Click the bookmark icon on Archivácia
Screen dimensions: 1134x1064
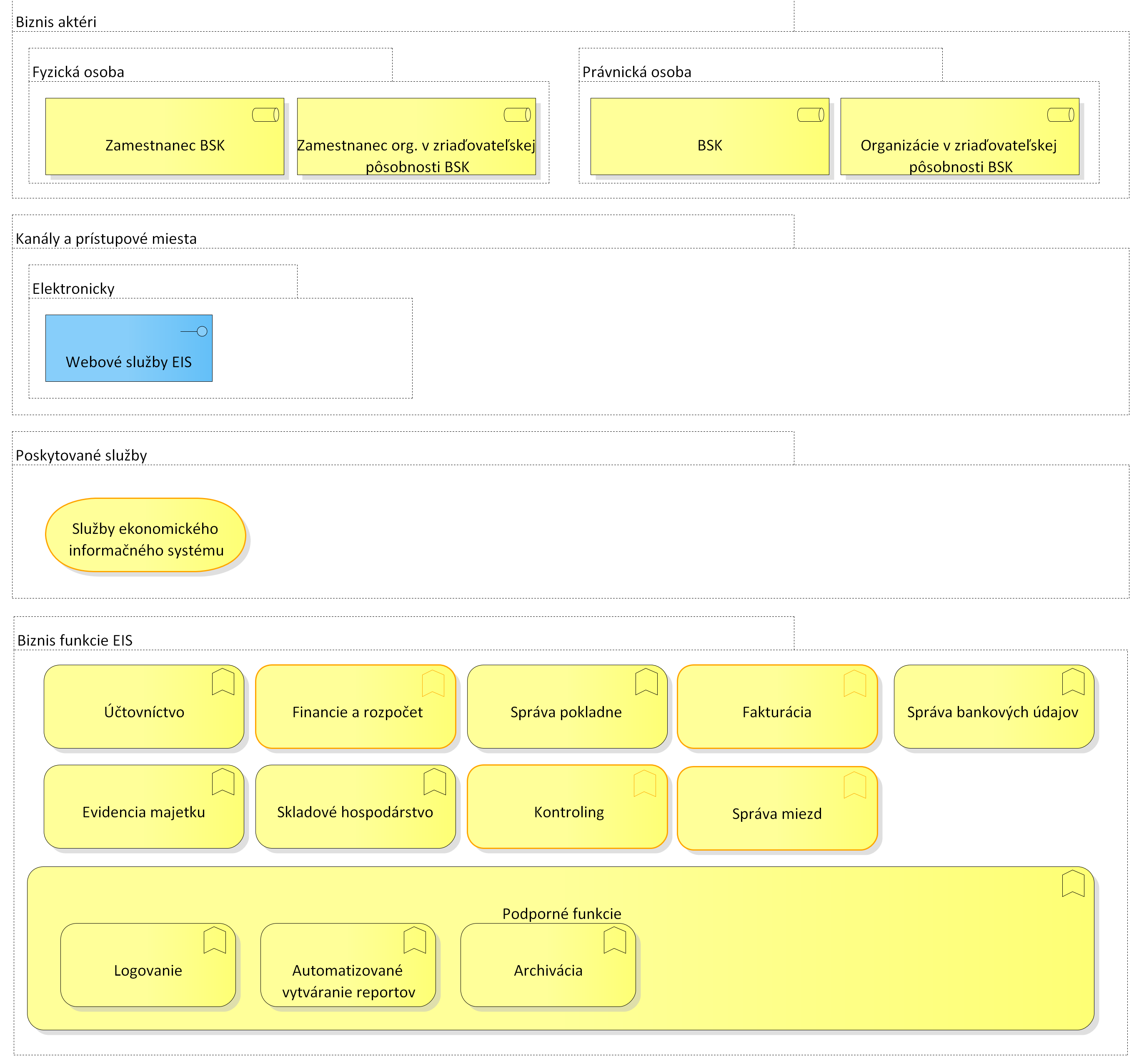[x=615, y=940]
